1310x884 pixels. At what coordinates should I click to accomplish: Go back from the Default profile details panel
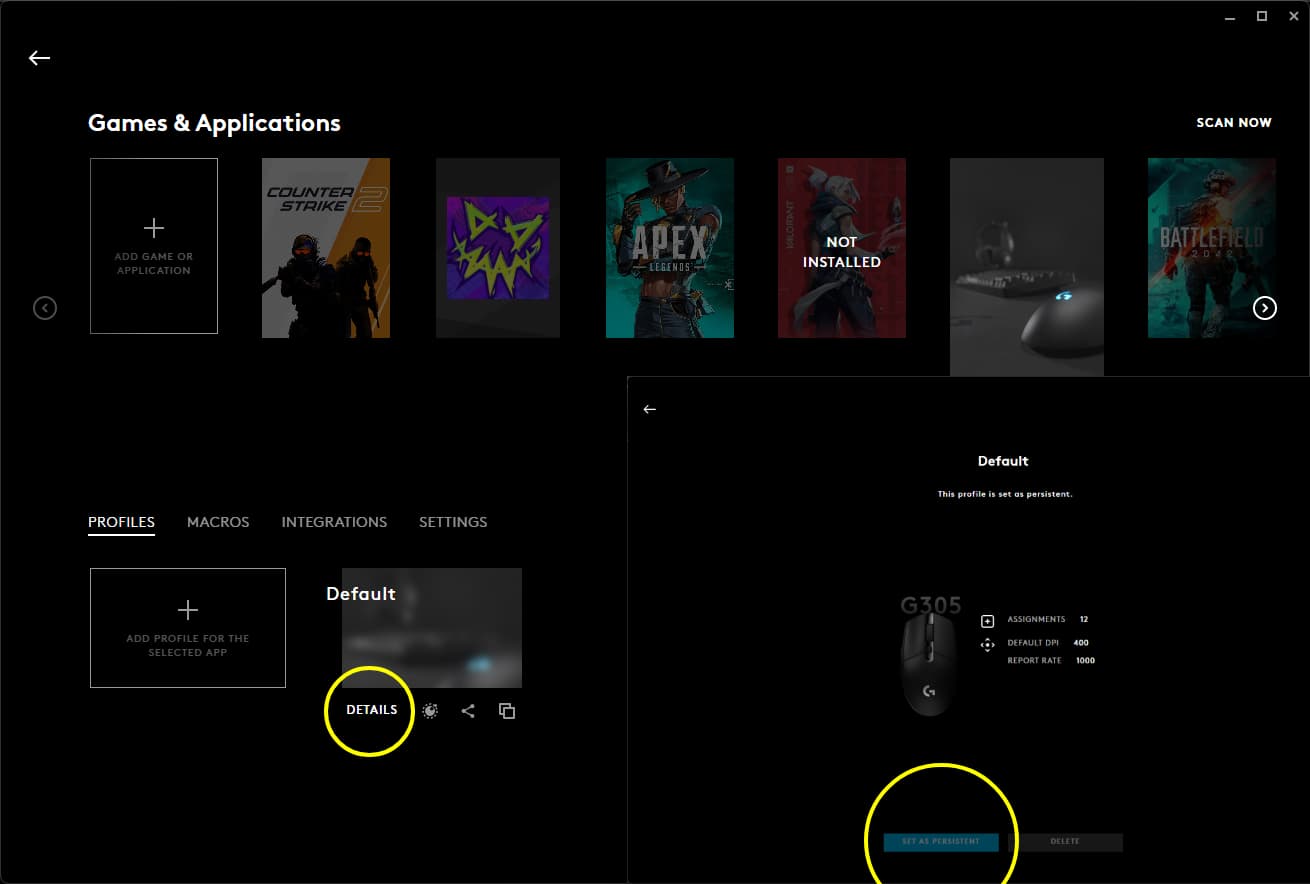650,409
